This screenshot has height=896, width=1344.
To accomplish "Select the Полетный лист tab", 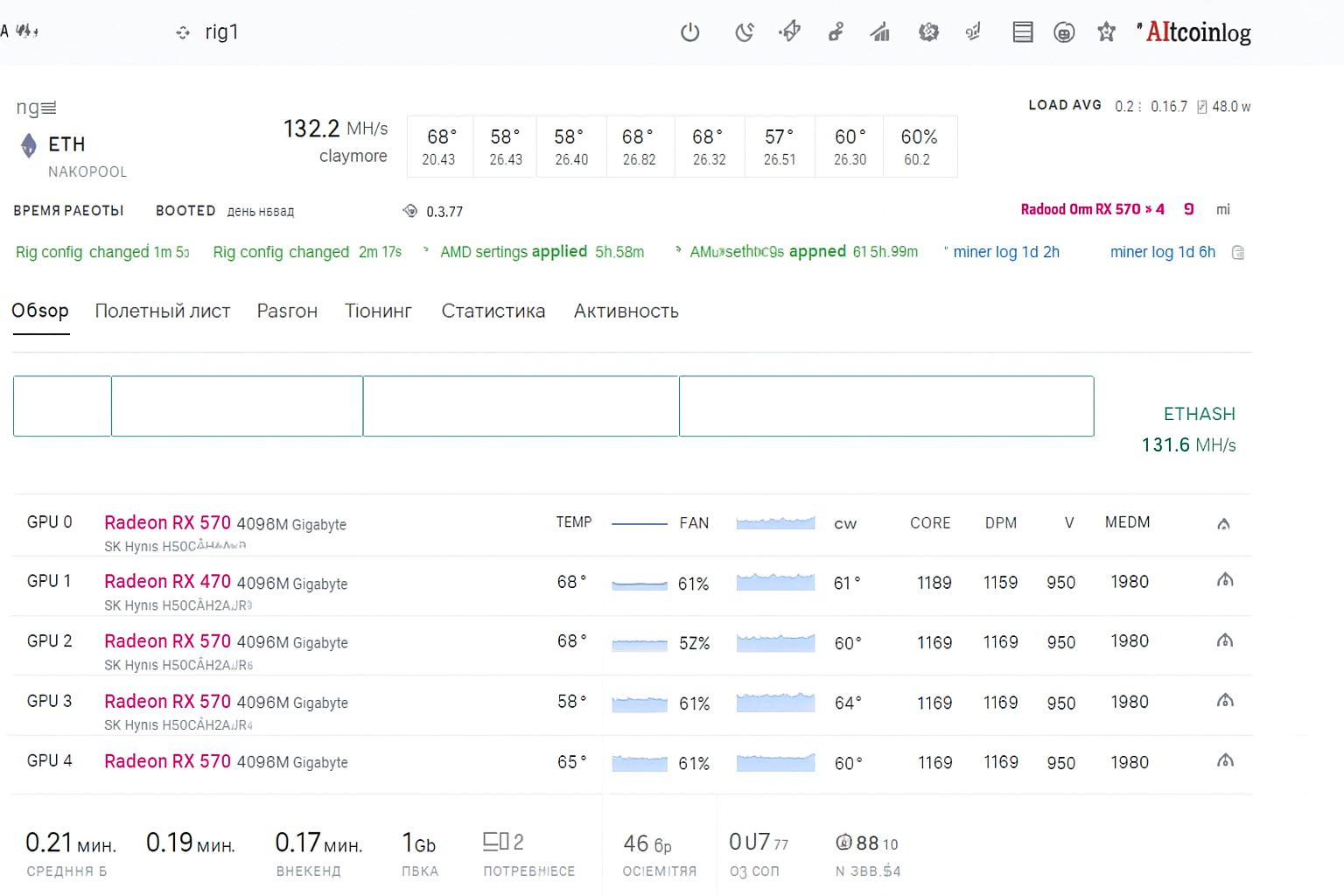I will pos(163,311).
